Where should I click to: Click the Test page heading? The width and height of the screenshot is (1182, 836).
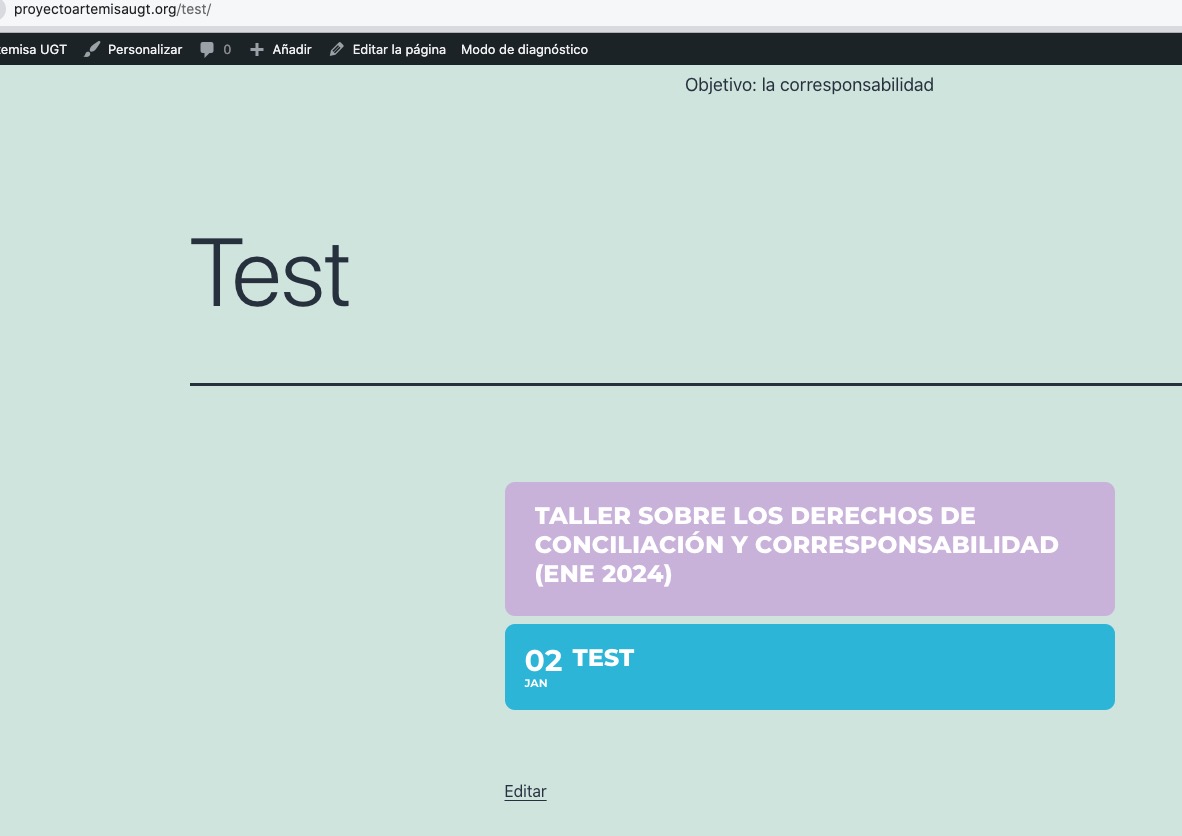(x=270, y=273)
